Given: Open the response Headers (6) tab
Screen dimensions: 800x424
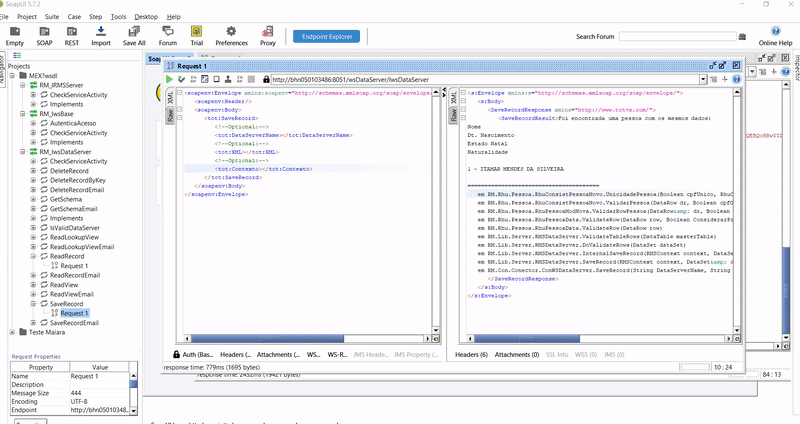Looking at the screenshot, I should (471, 354).
